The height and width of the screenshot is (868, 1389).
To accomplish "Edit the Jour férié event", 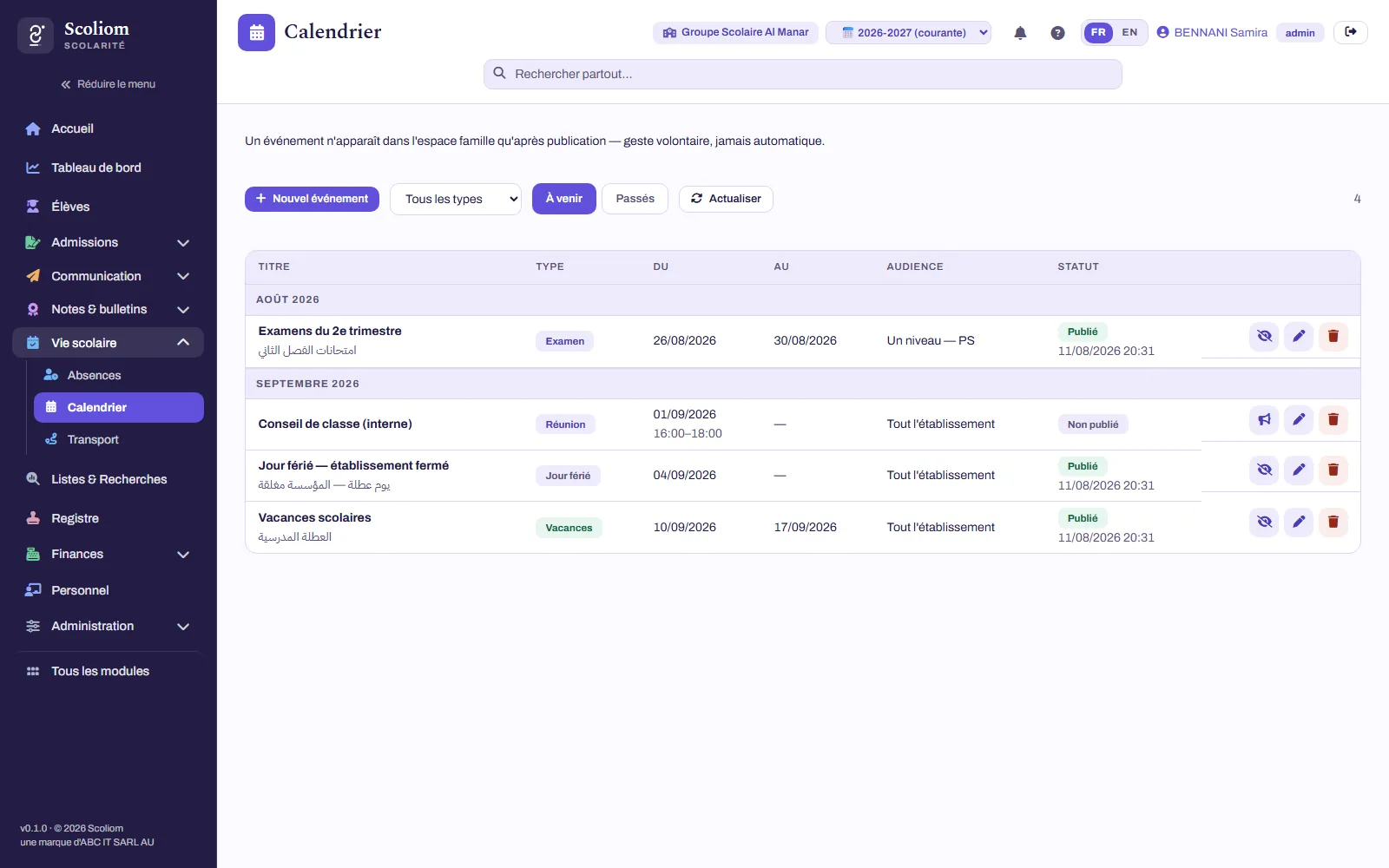I will (1299, 470).
